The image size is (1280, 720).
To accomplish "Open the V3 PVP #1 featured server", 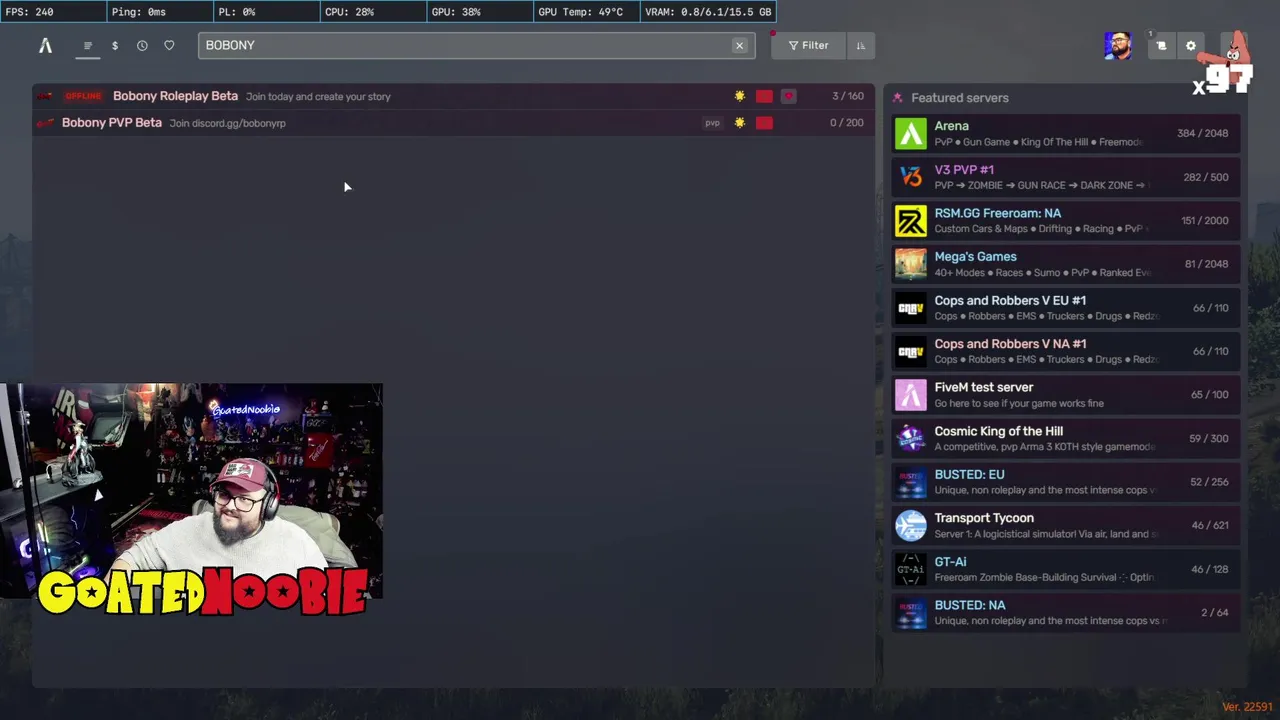I will [1066, 177].
